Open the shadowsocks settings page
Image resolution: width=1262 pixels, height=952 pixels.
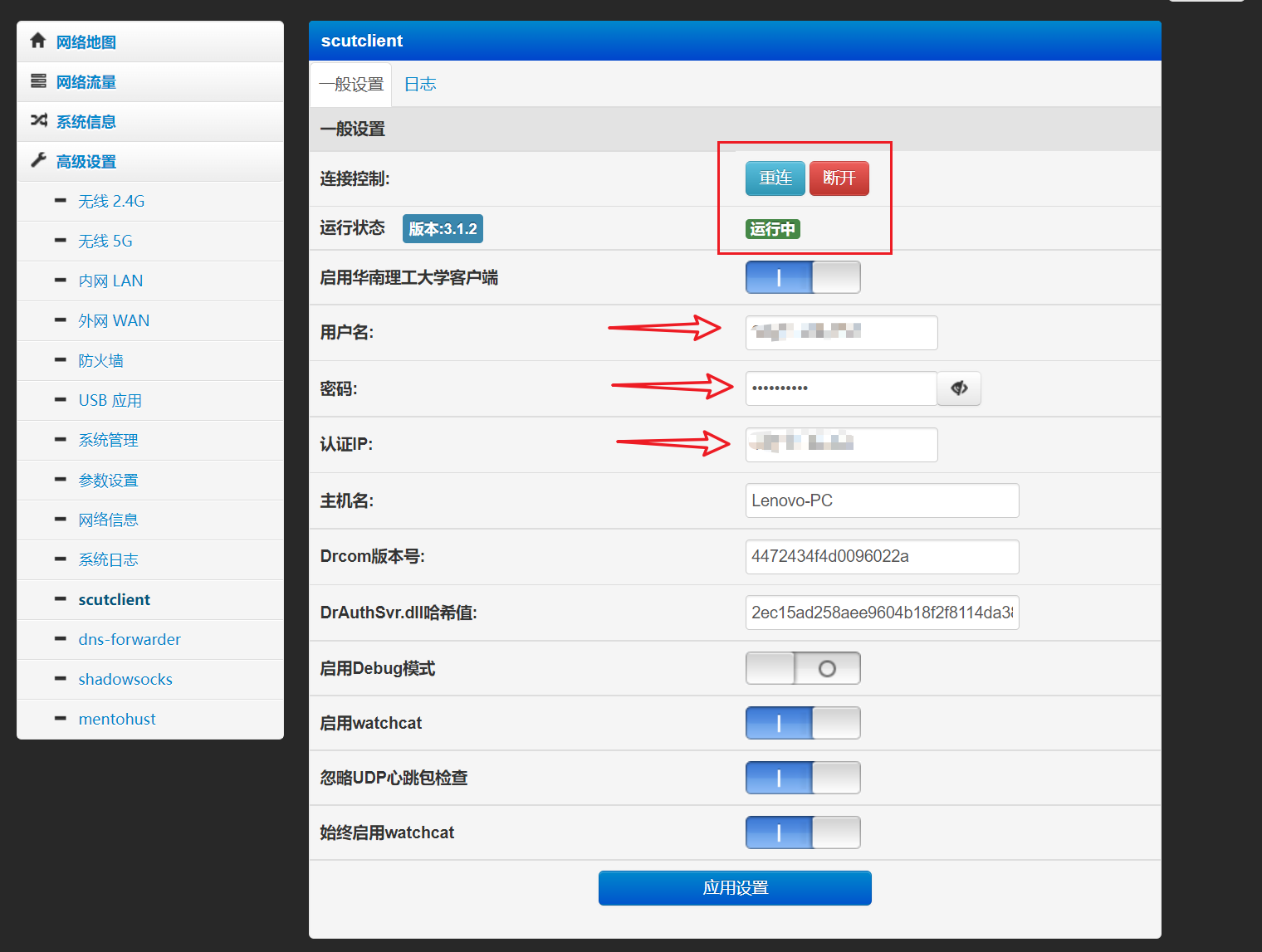tap(125, 679)
